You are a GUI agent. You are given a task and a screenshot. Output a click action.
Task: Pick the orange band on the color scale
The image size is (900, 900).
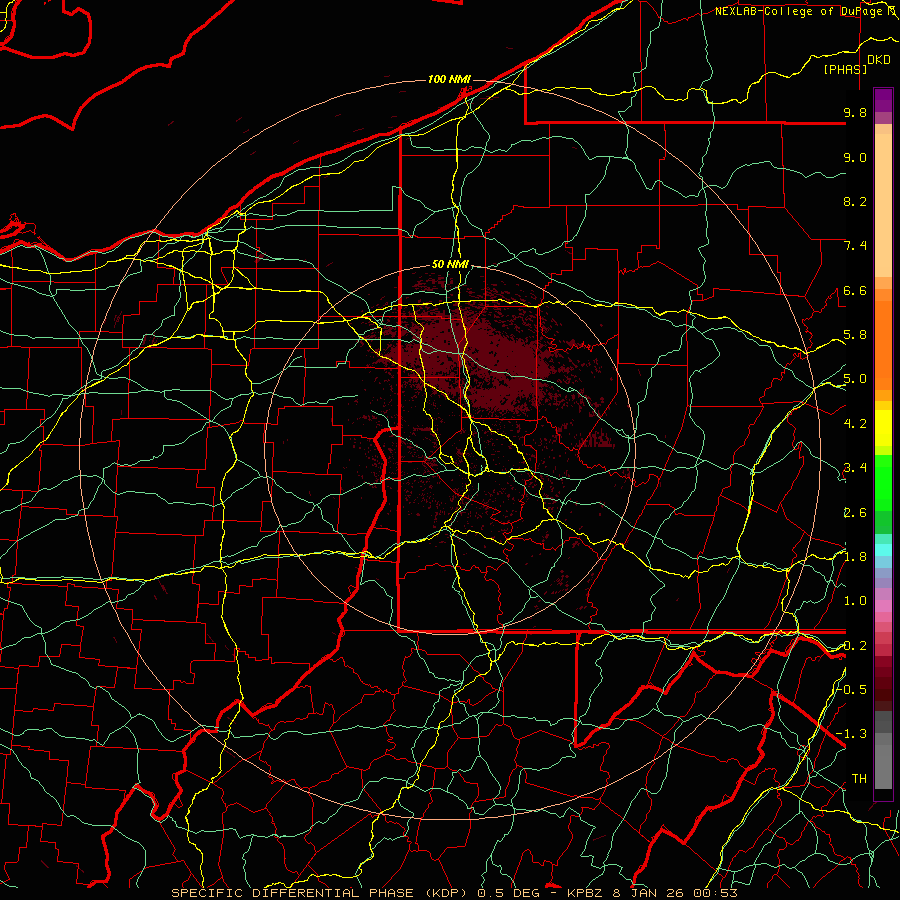883,344
